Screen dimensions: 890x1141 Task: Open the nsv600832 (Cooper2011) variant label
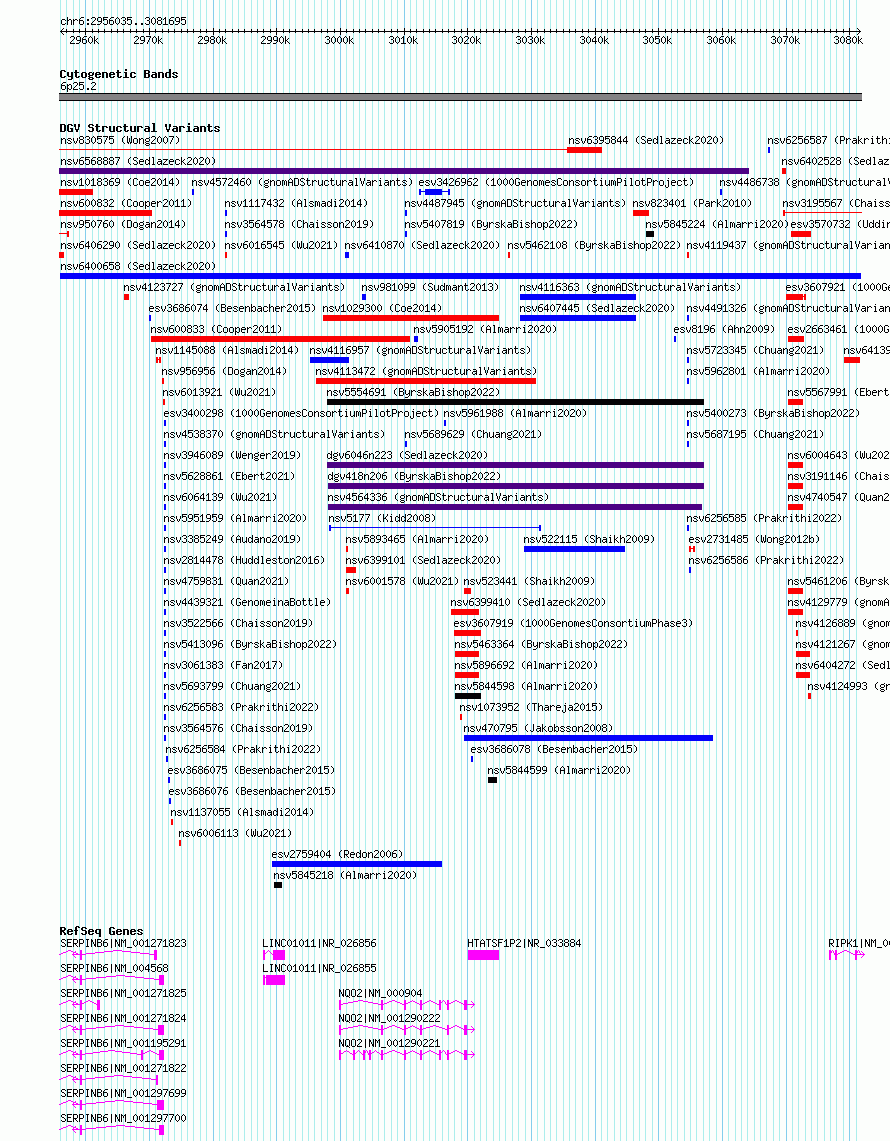(126, 203)
